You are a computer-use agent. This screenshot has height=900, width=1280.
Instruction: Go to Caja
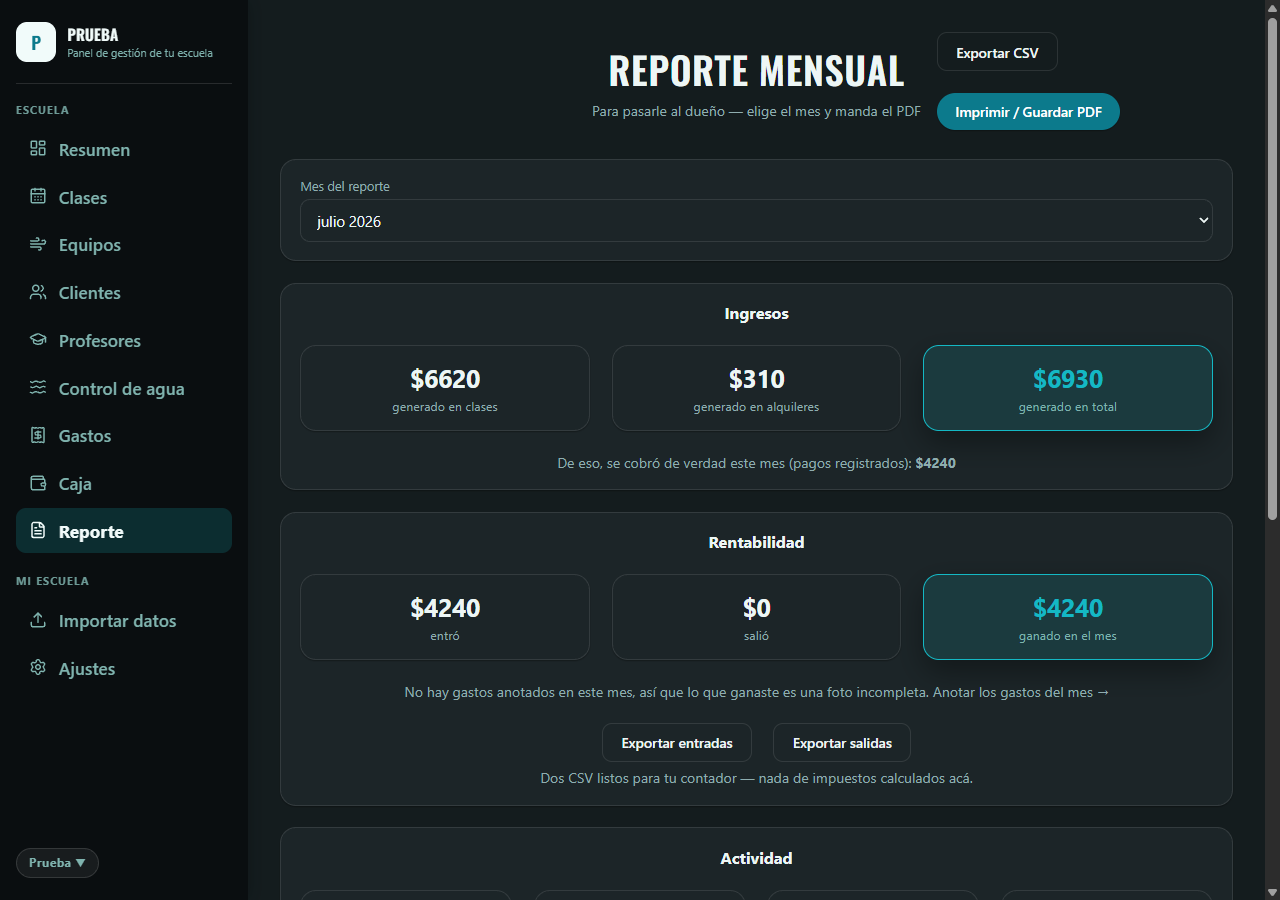(x=124, y=484)
